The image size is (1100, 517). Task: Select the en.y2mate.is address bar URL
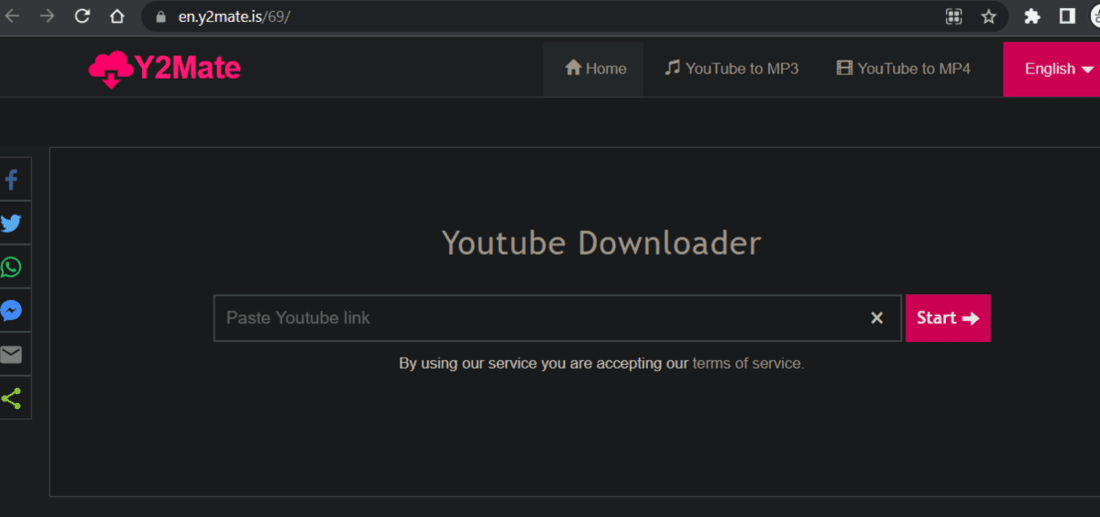pyautogui.click(x=234, y=17)
